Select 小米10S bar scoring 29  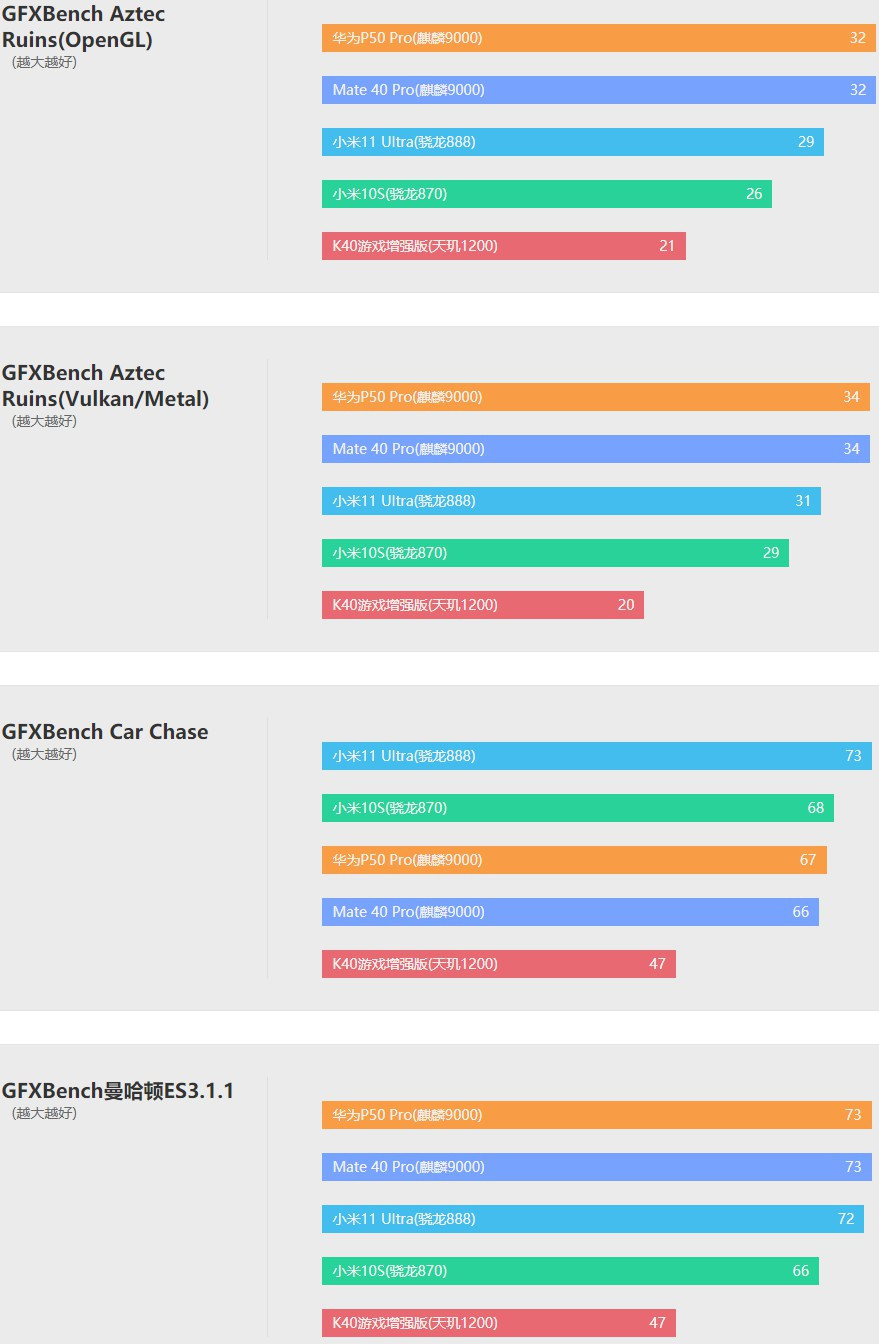tap(555, 553)
